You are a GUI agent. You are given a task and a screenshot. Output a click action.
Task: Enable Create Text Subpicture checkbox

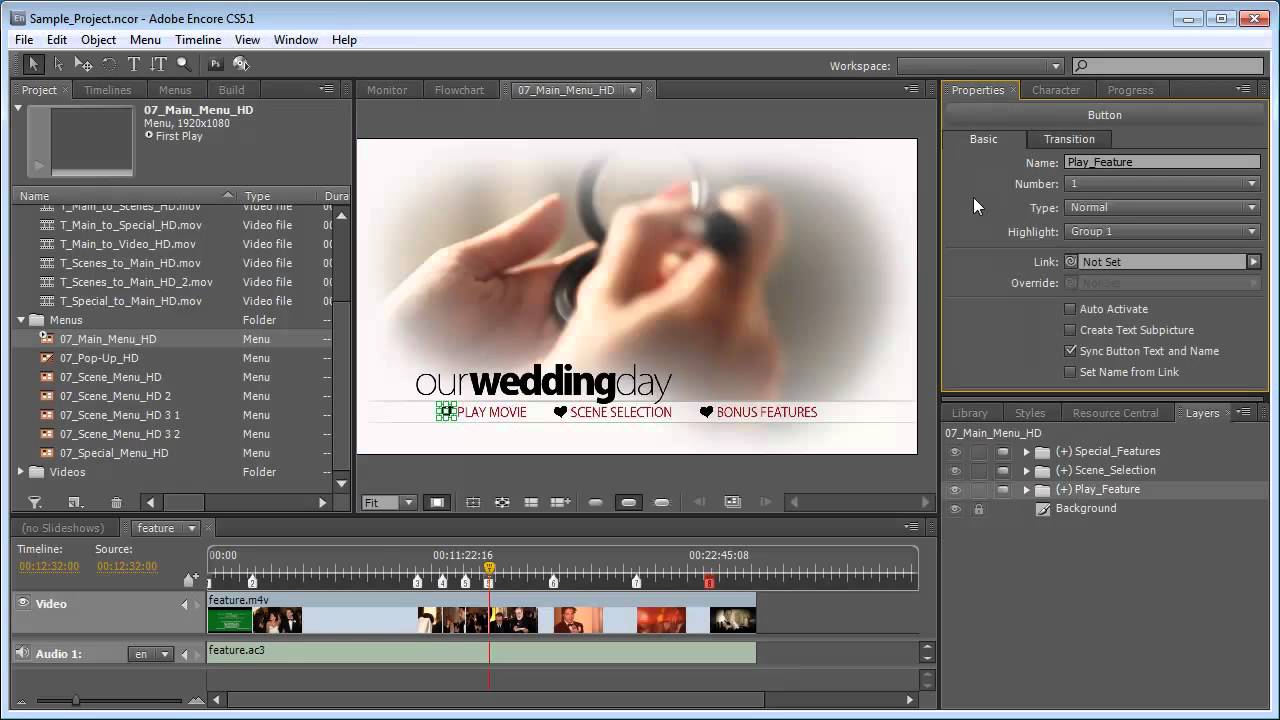click(1070, 330)
